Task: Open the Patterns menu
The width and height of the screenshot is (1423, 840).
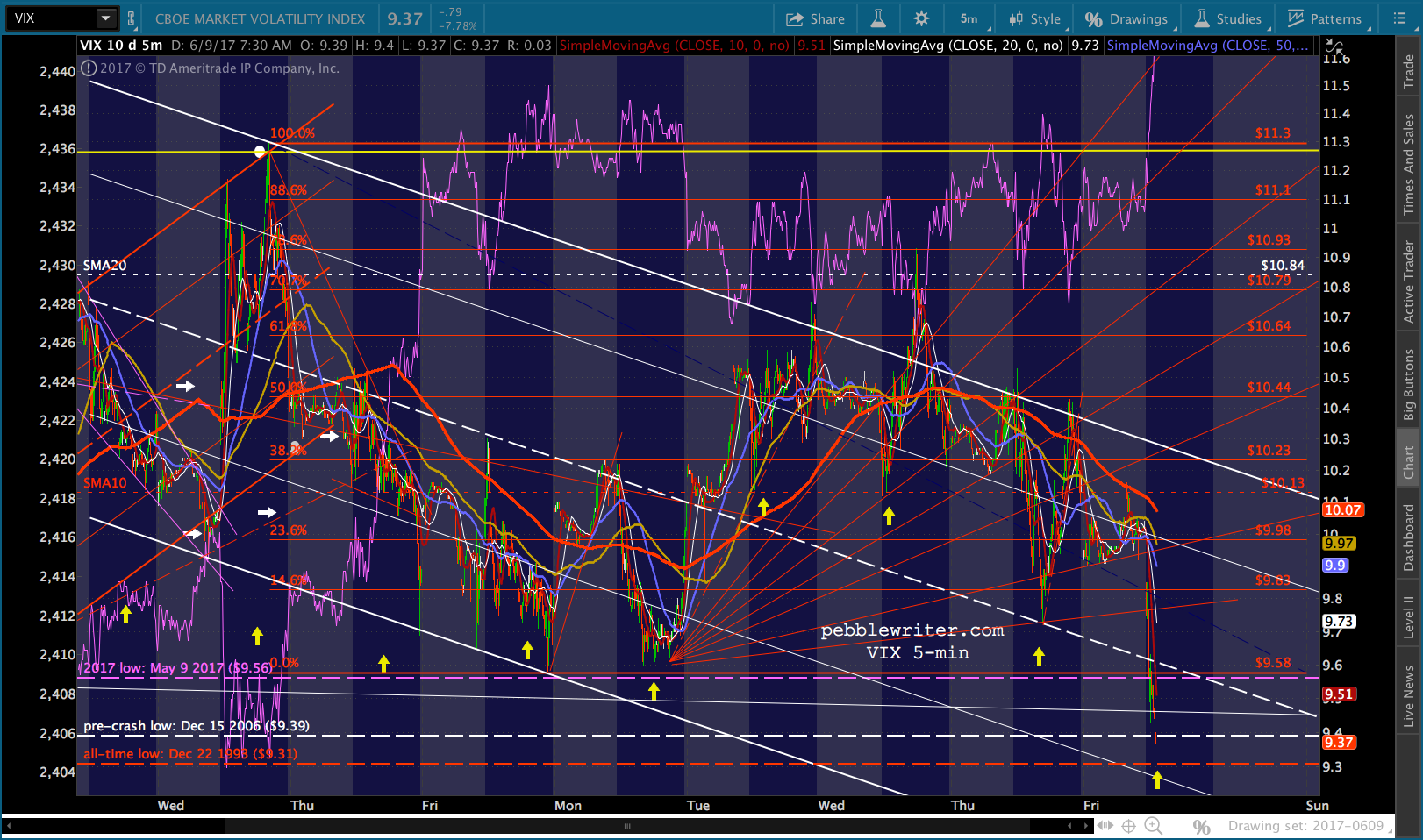Action: coord(1326,18)
